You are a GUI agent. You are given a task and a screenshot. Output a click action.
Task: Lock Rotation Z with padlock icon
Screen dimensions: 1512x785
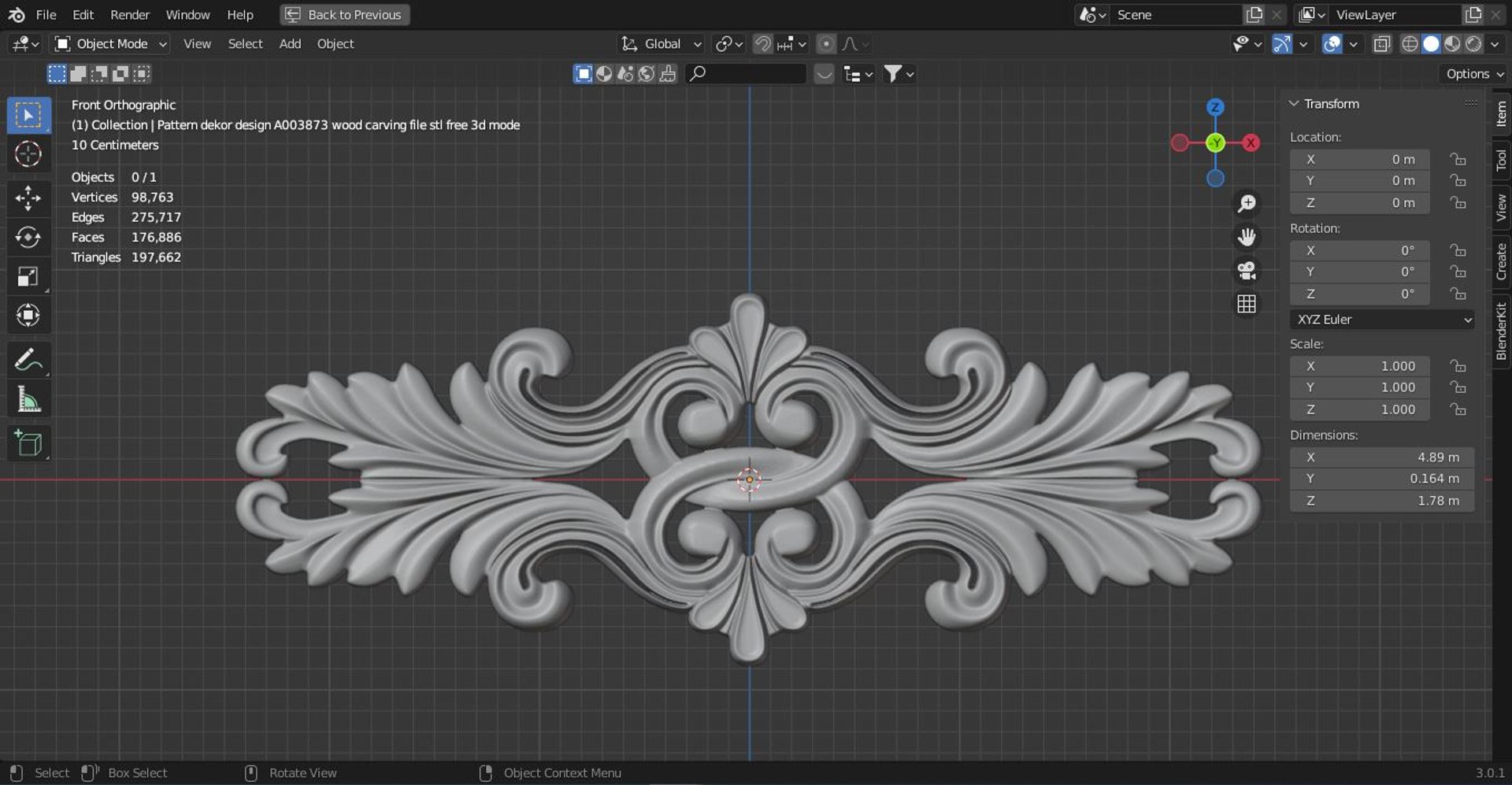click(x=1458, y=294)
